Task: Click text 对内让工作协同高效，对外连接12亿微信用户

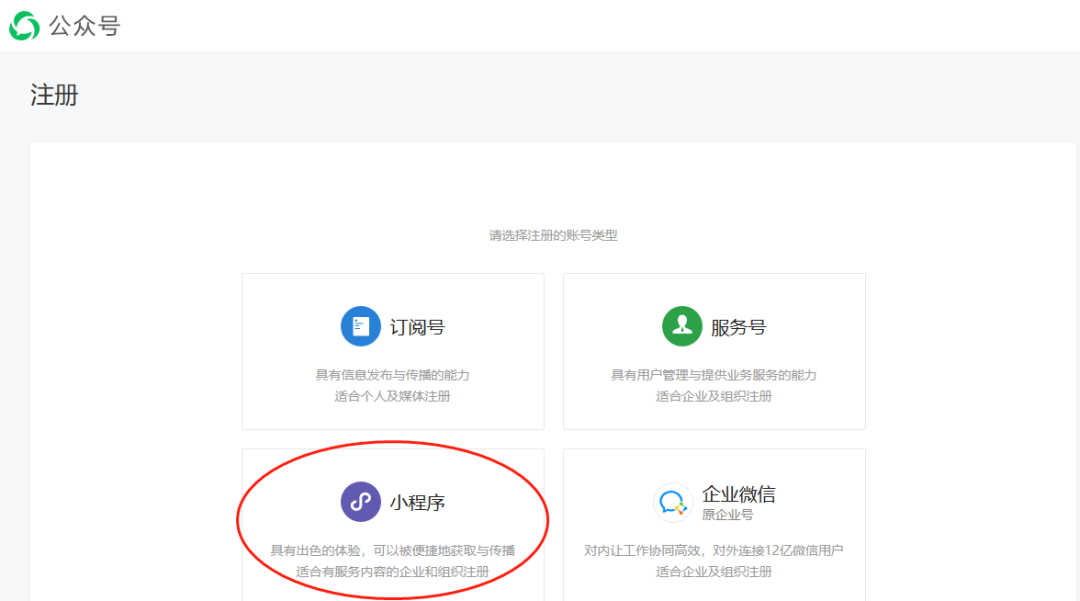Action: point(714,551)
